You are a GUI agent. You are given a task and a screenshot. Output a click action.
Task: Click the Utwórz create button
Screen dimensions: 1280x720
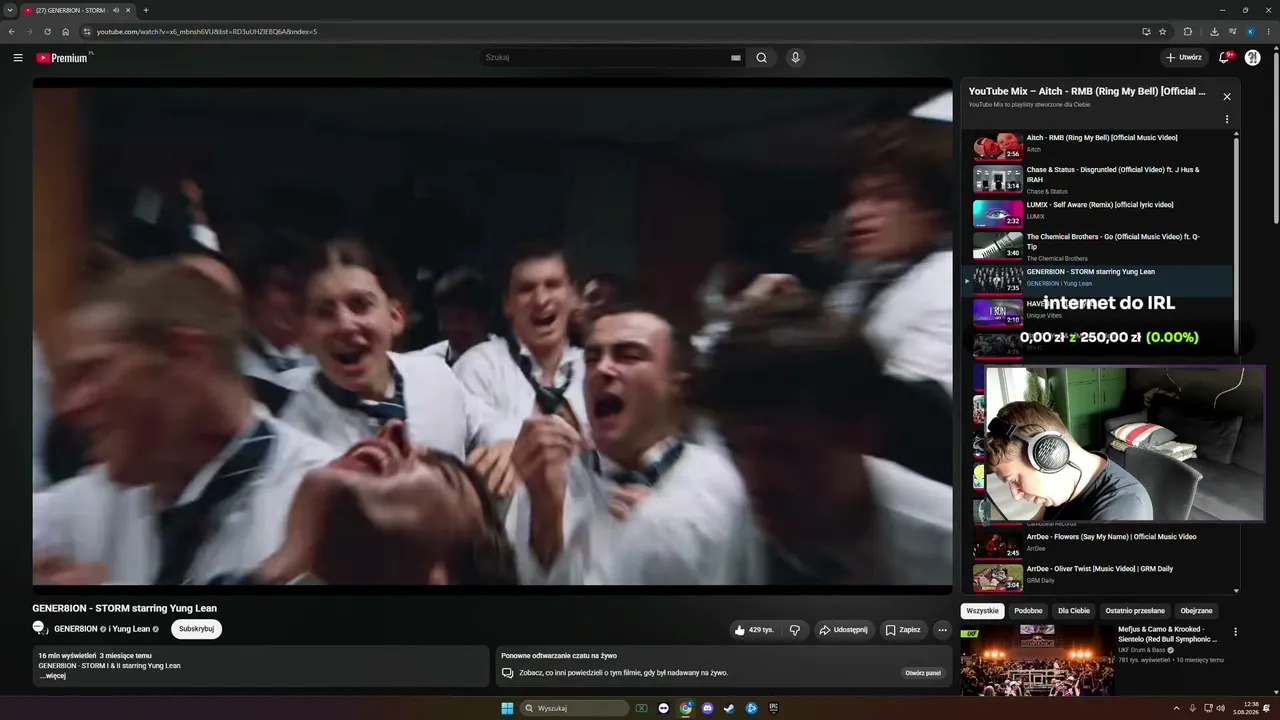(1184, 58)
